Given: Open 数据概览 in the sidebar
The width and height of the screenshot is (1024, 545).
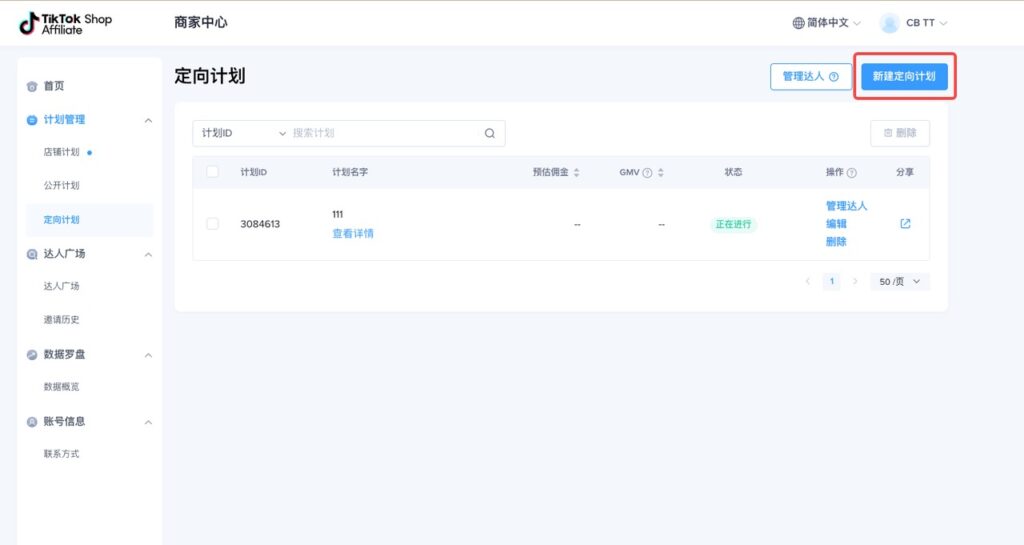Looking at the screenshot, I should [61, 387].
